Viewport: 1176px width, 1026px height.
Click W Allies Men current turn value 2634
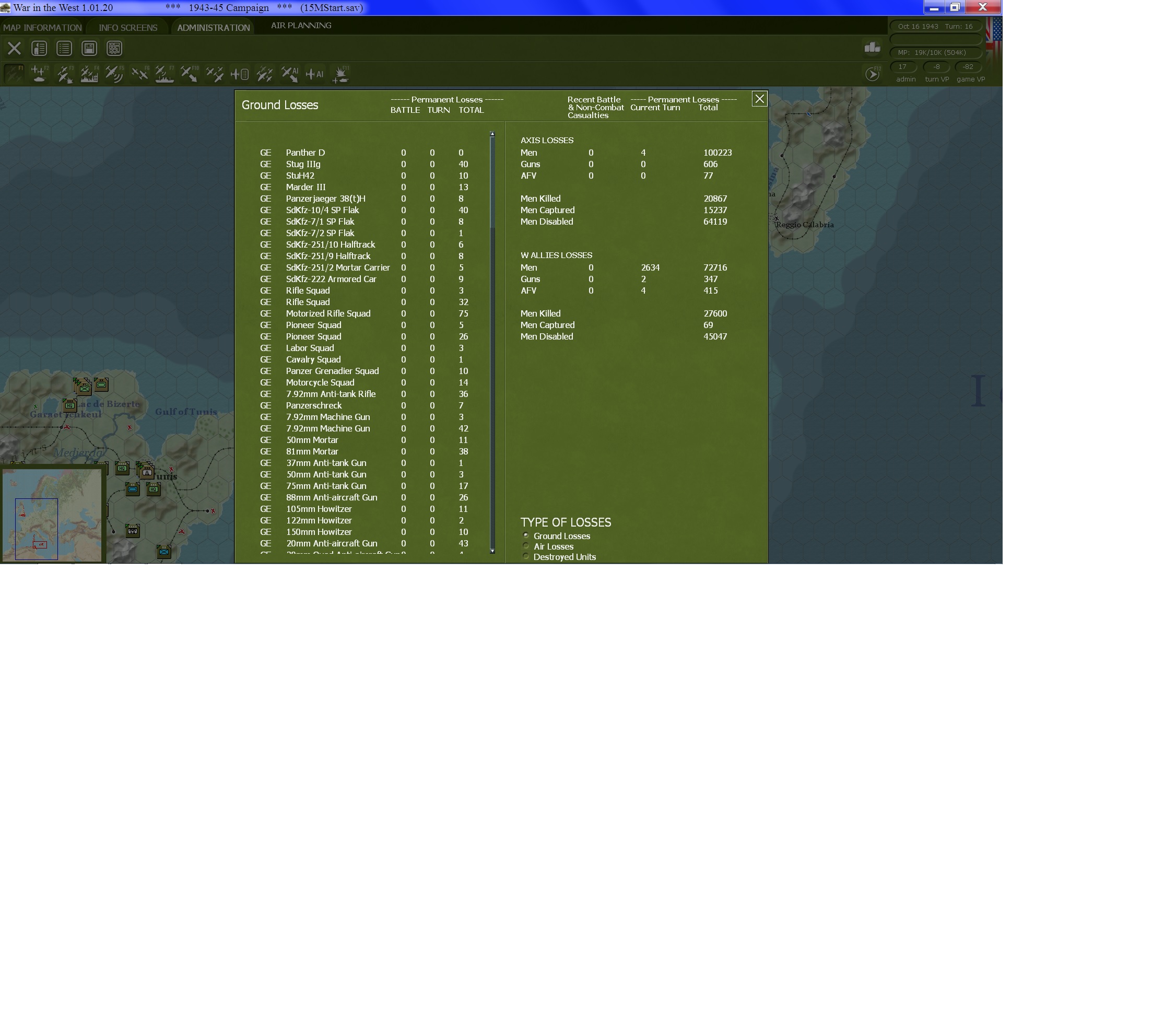[650, 267]
